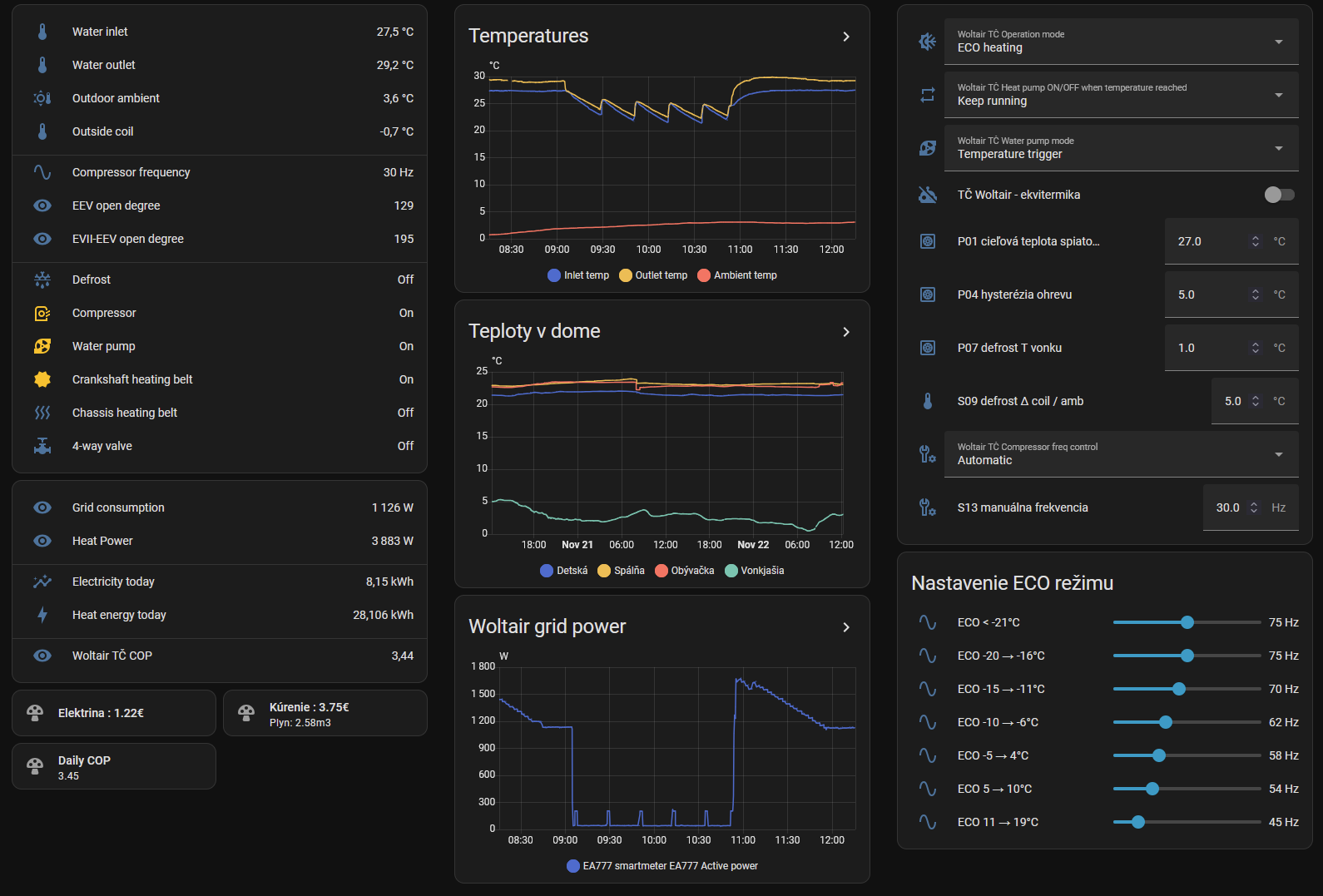Click the Chassis heating belt icon
Screen dimensions: 1323x896
click(x=42, y=413)
